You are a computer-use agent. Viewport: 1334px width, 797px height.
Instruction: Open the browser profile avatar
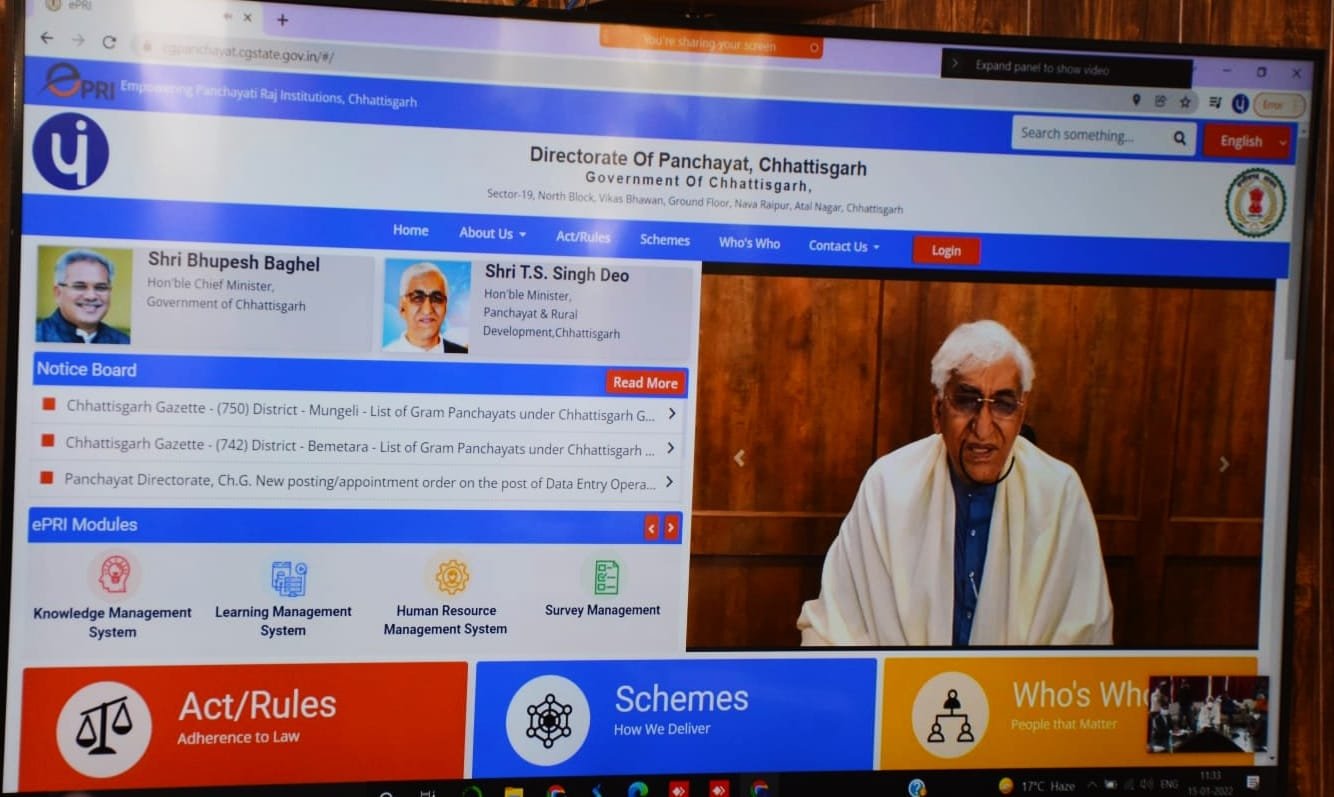coord(1240,103)
